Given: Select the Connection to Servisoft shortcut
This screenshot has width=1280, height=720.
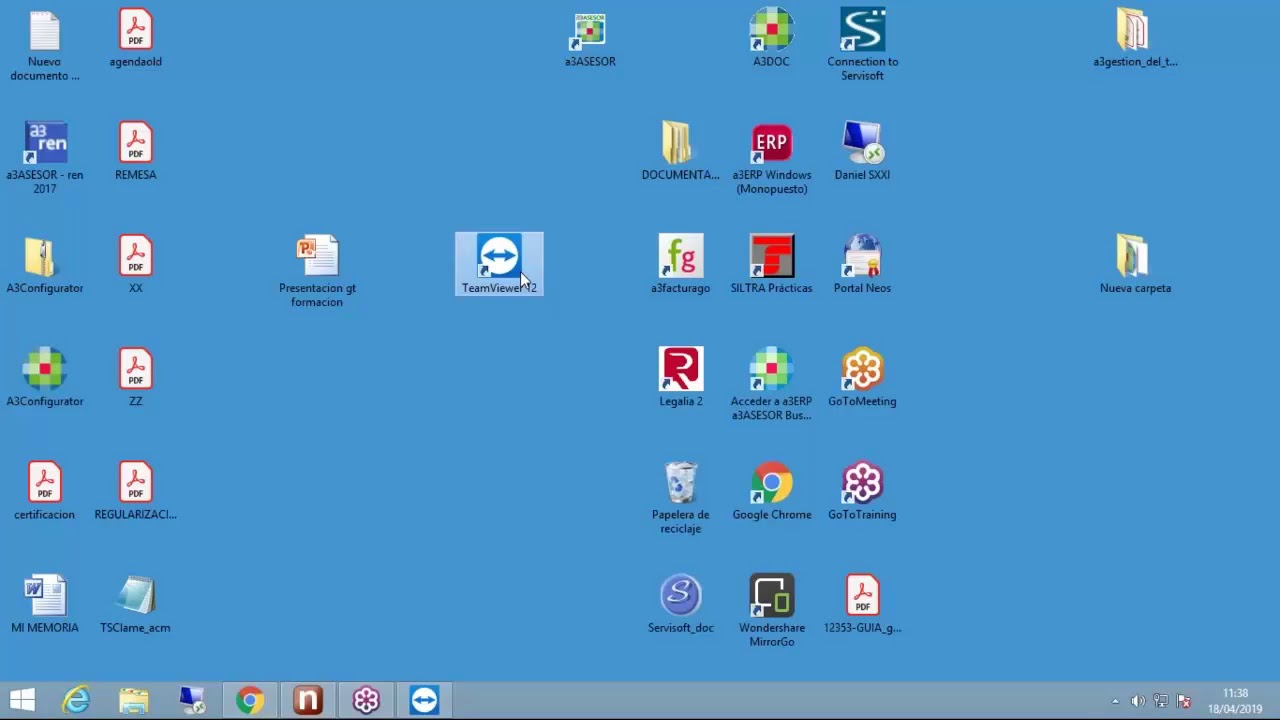Looking at the screenshot, I should point(862,46).
